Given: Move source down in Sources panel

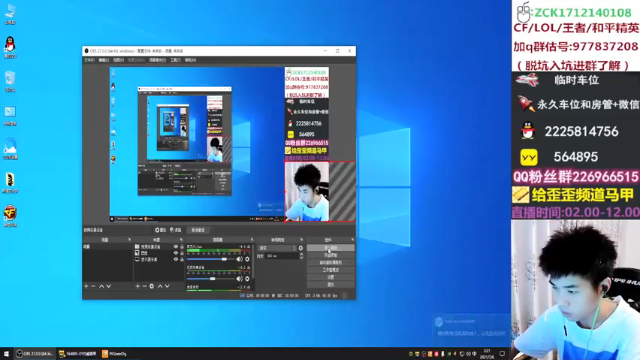Looking at the screenshot, I should [x=167, y=286].
